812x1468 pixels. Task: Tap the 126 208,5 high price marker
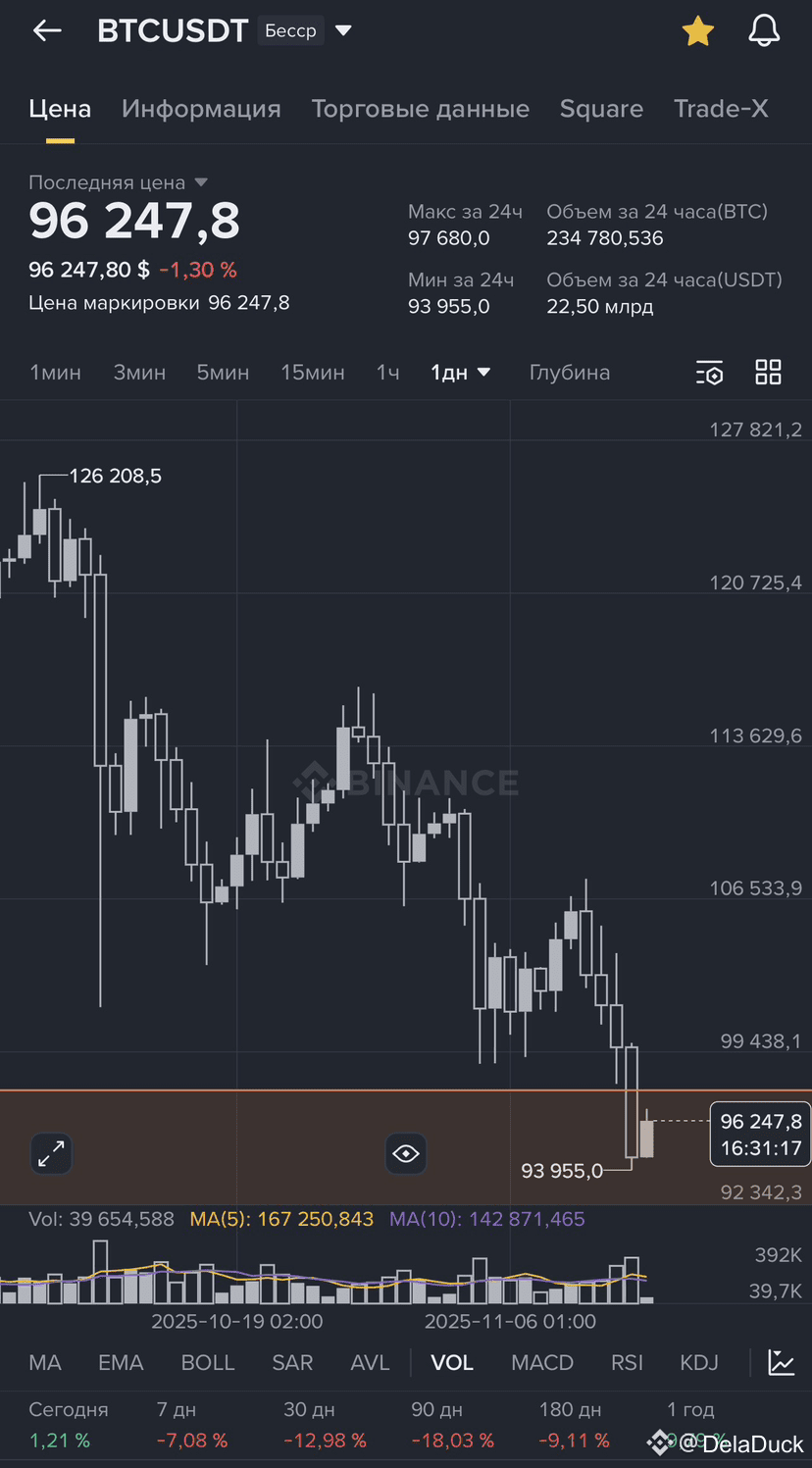click(115, 477)
